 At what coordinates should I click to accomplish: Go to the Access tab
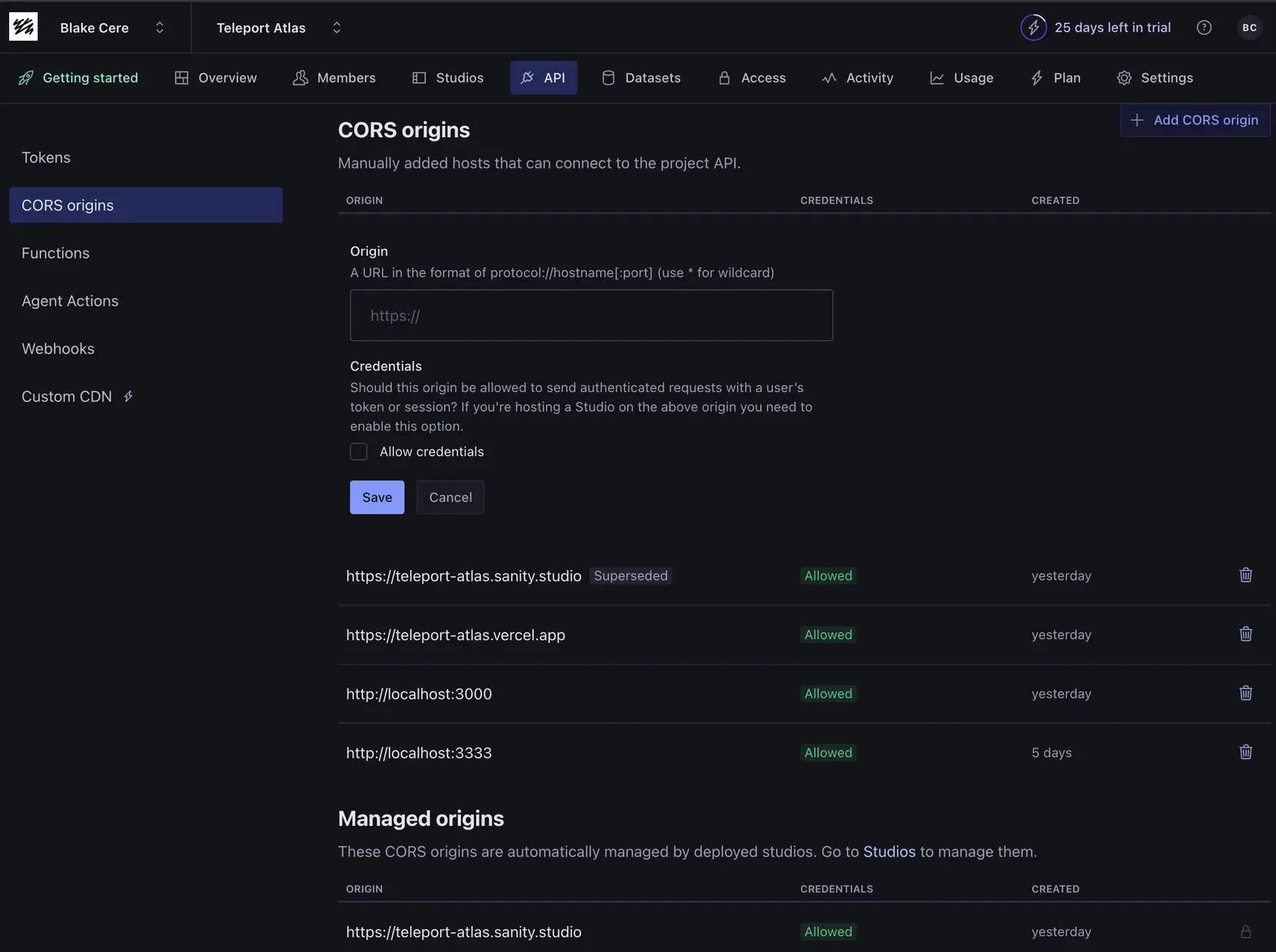[752, 78]
